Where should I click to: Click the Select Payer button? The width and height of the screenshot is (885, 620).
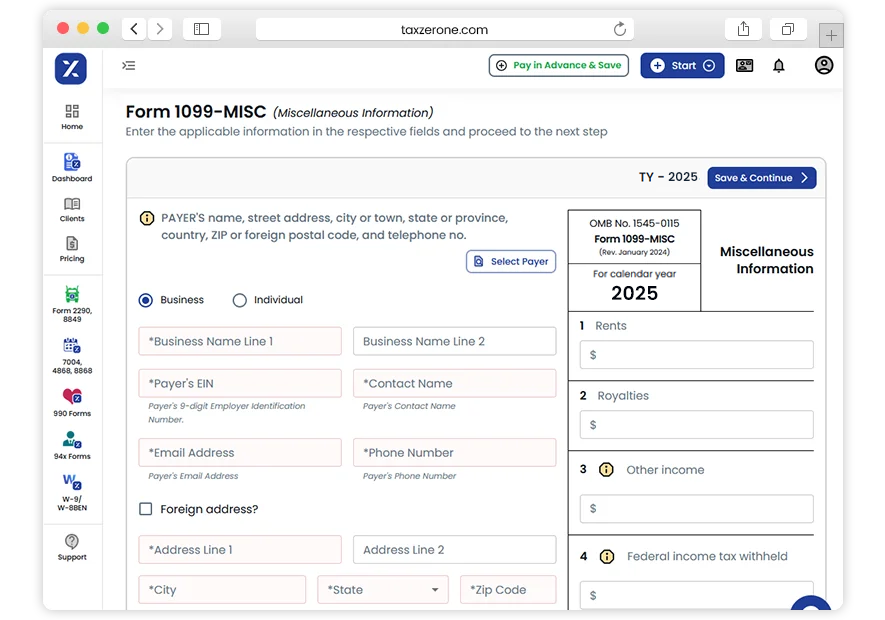point(510,261)
